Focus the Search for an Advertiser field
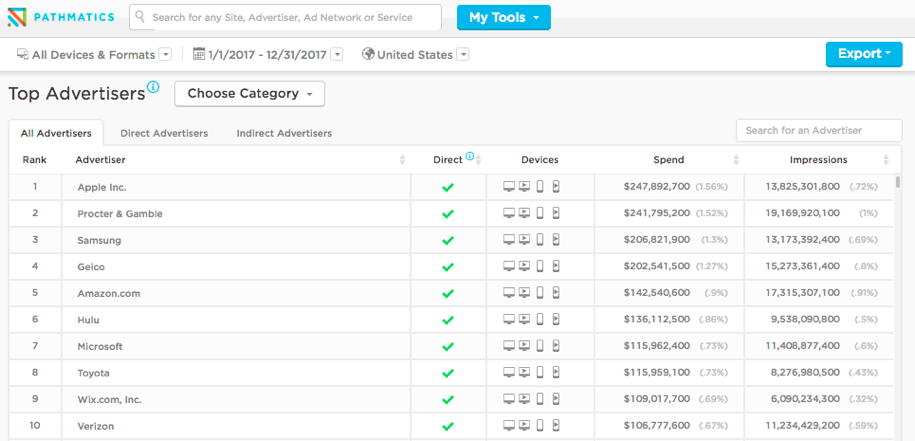Image resolution: width=915 pixels, height=441 pixels. 819,131
